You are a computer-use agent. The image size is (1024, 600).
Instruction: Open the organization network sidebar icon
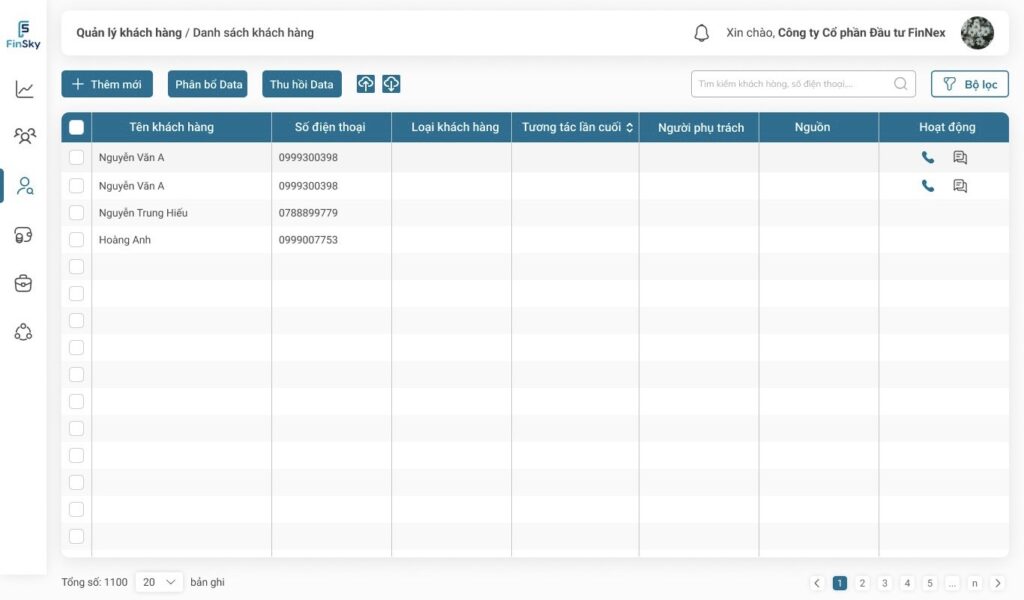point(24,332)
